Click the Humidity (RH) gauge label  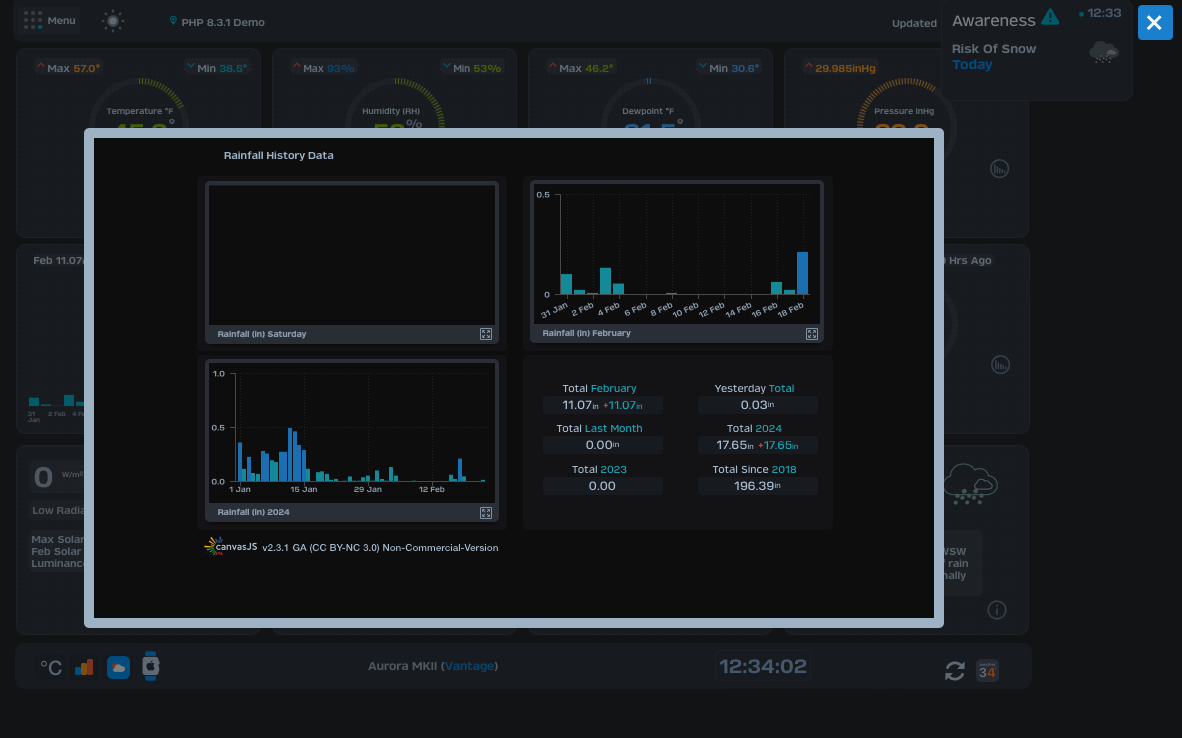point(390,111)
